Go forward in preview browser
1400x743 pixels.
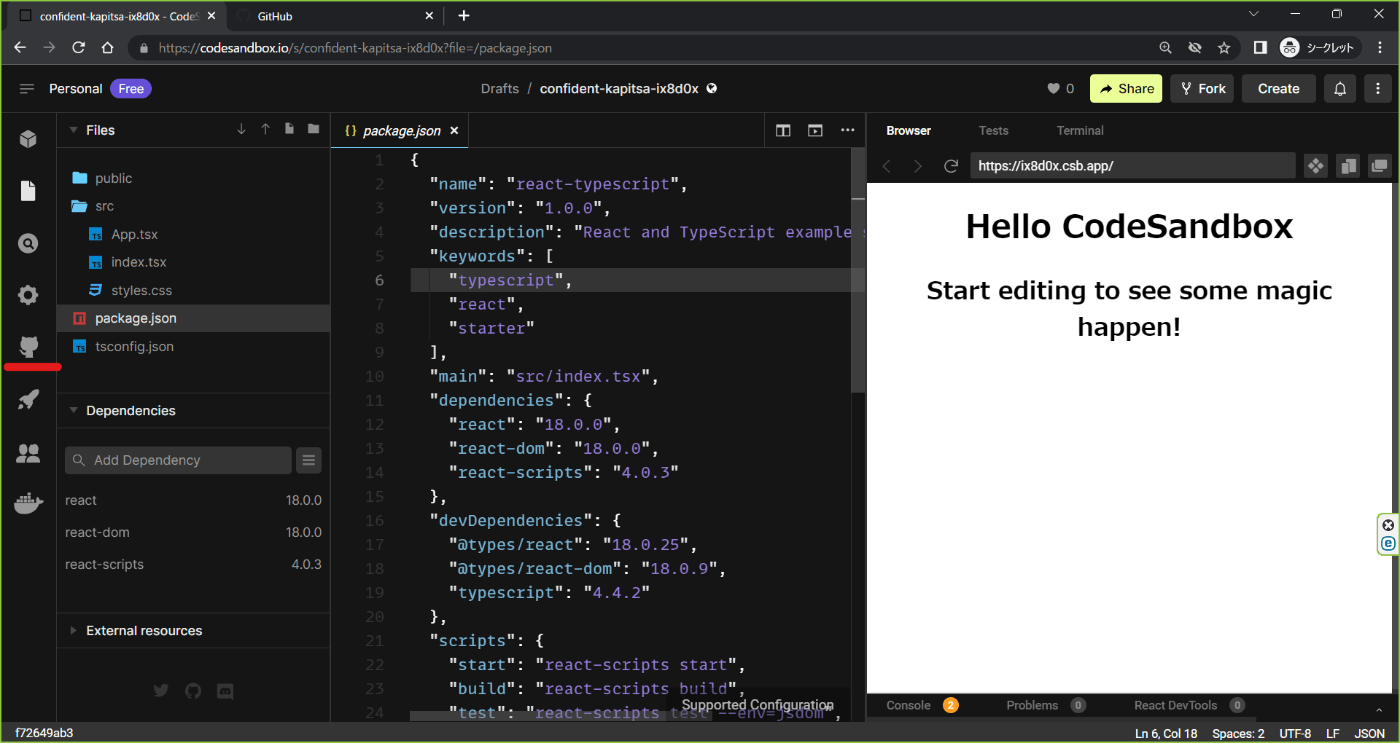tap(917, 166)
